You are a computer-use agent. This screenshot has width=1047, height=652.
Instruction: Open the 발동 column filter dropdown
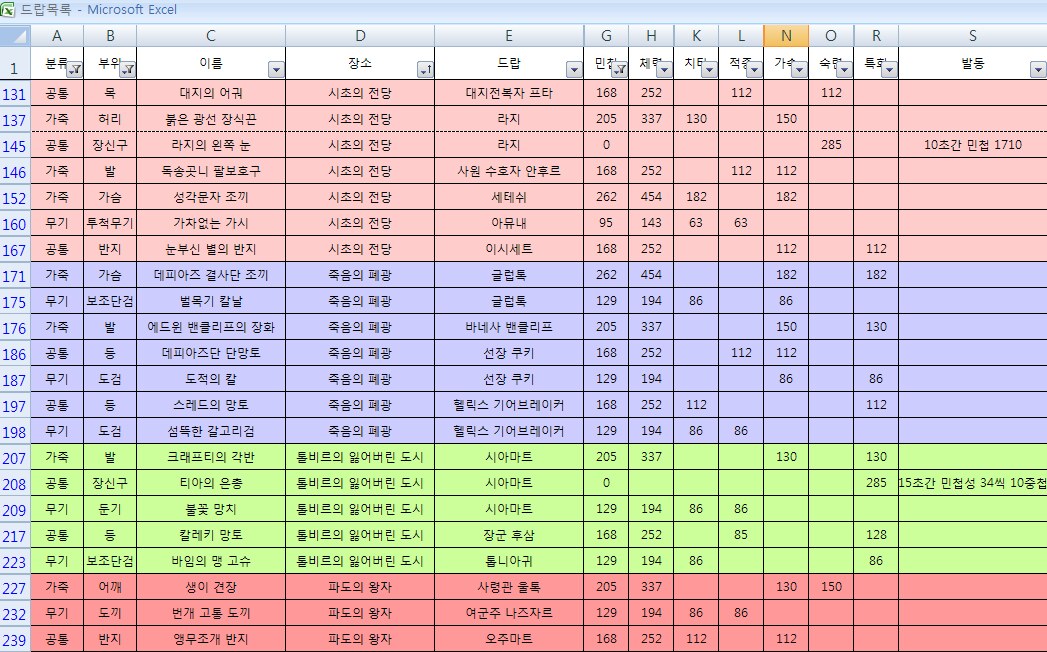pos(1037,70)
